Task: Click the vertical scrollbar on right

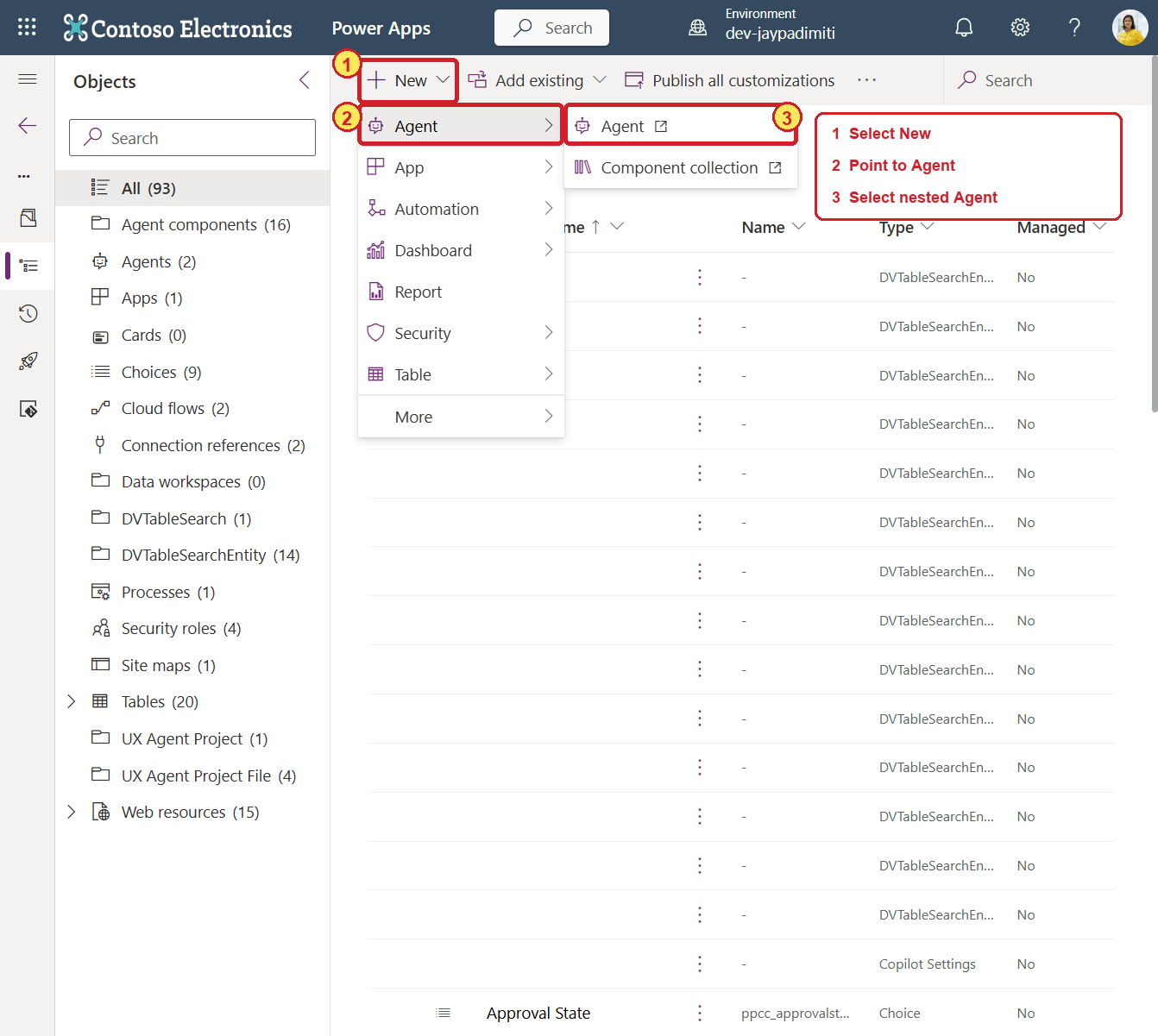Action: tap(1155, 233)
